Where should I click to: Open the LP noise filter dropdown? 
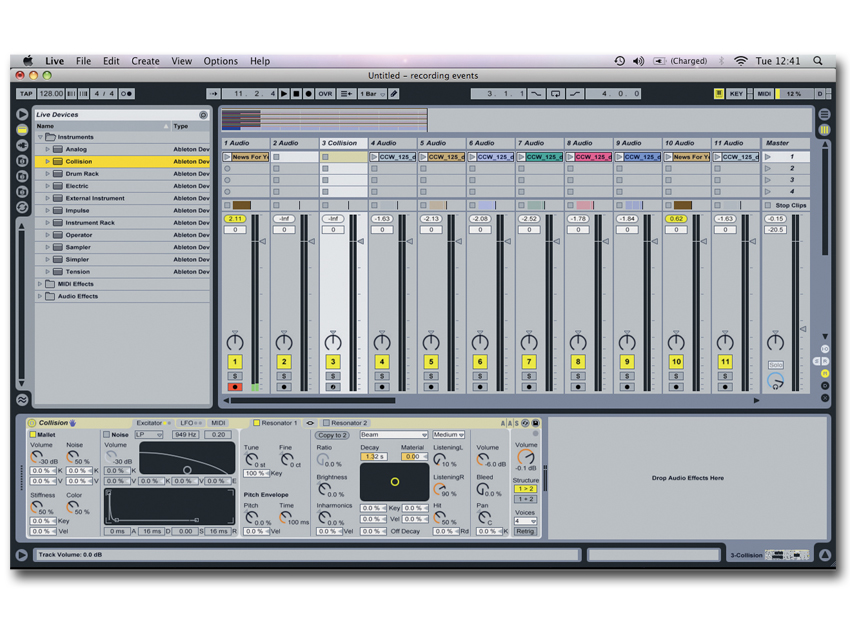149,435
